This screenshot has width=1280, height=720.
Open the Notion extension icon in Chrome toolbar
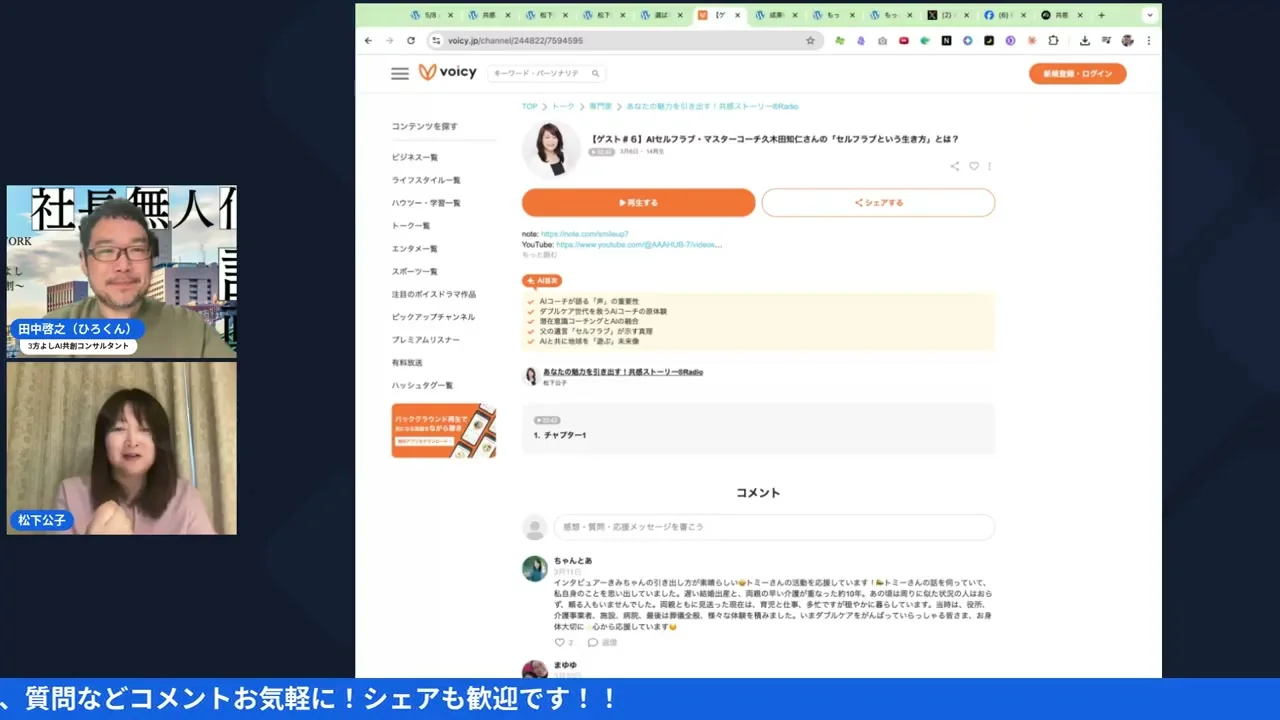coord(946,40)
